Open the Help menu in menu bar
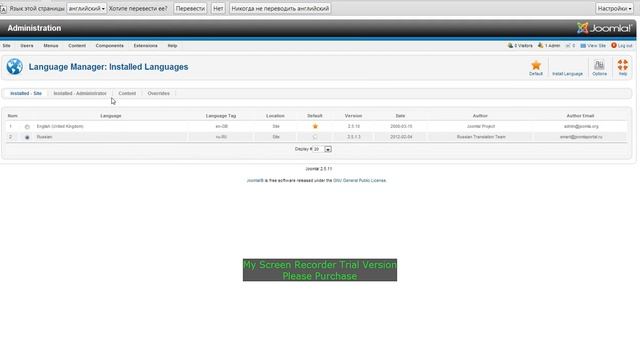 click(x=173, y=46)
